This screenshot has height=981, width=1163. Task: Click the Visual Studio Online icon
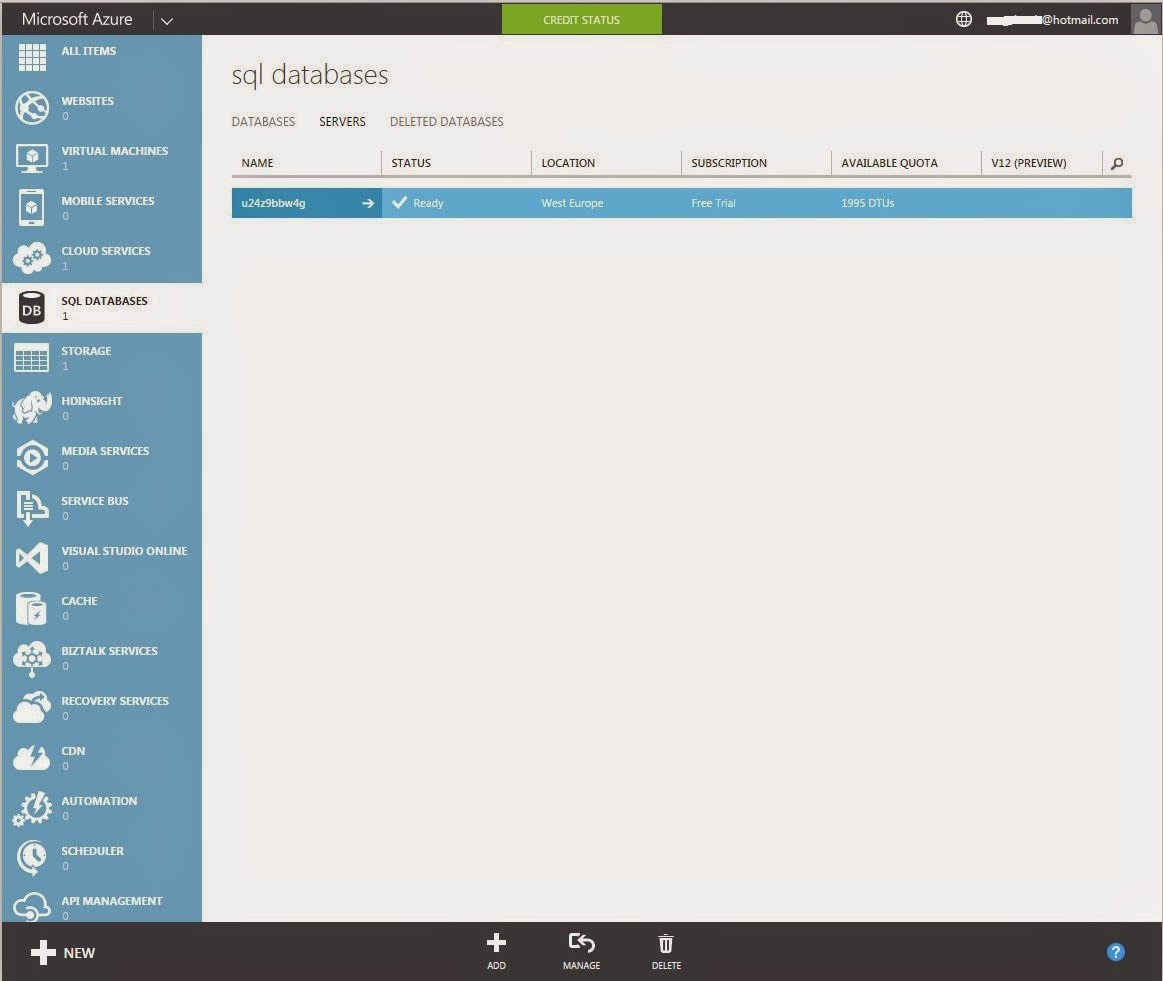[31, 557]
